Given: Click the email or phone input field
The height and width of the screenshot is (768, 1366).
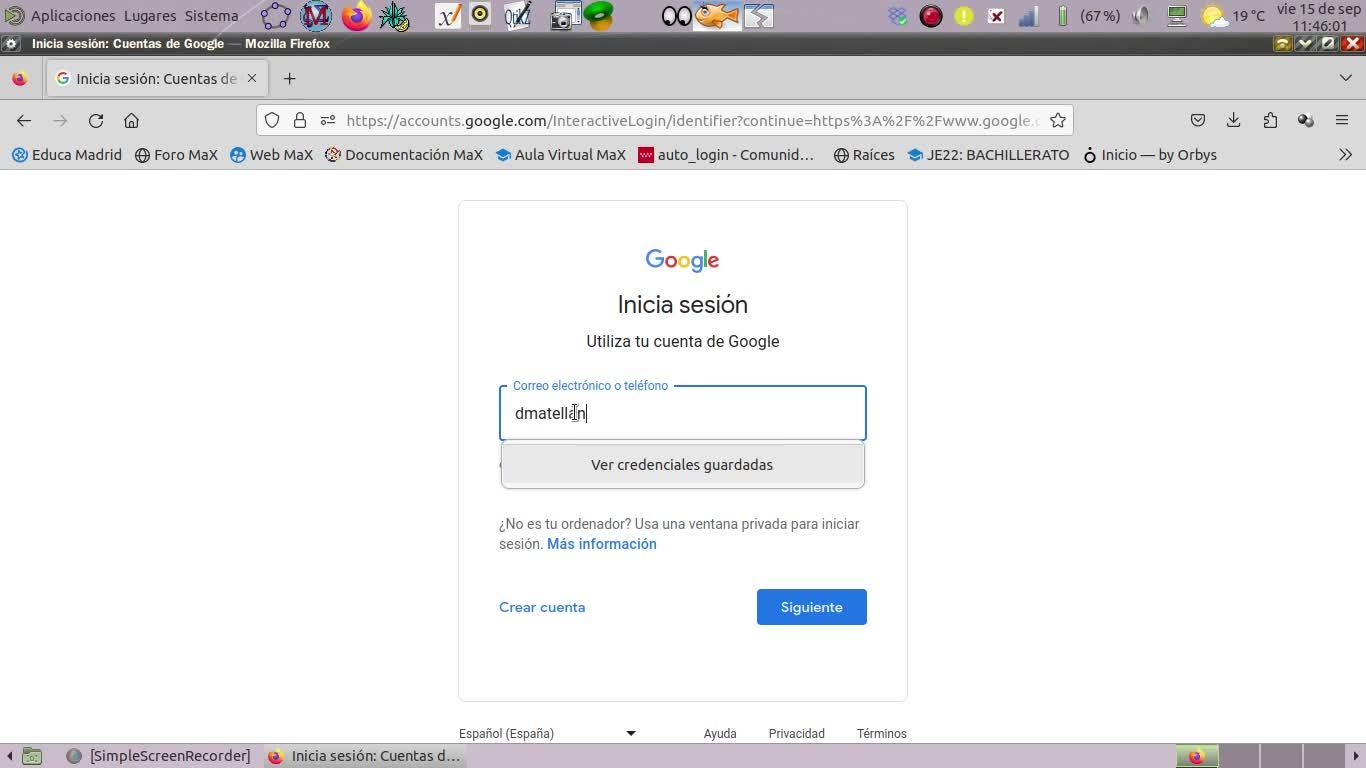Looking at the screenshot, I should click(683, 413).
